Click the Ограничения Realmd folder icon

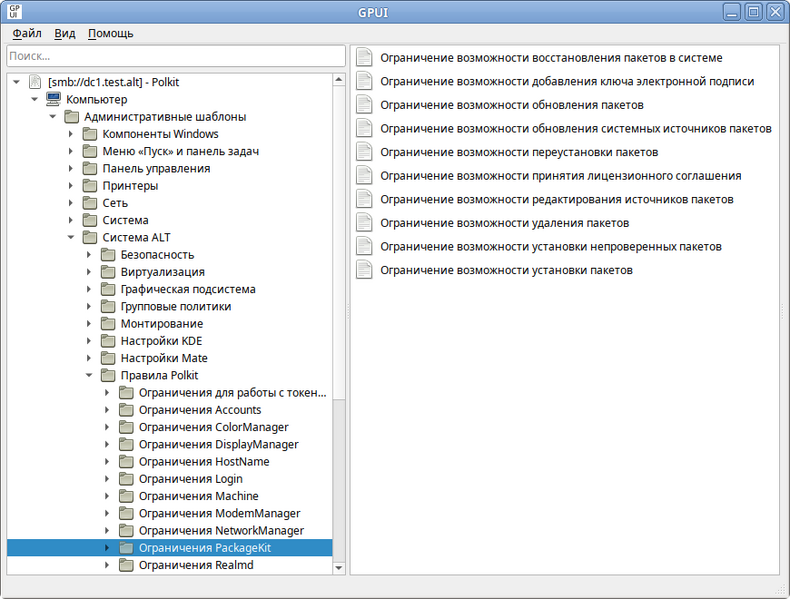(126, 565)
